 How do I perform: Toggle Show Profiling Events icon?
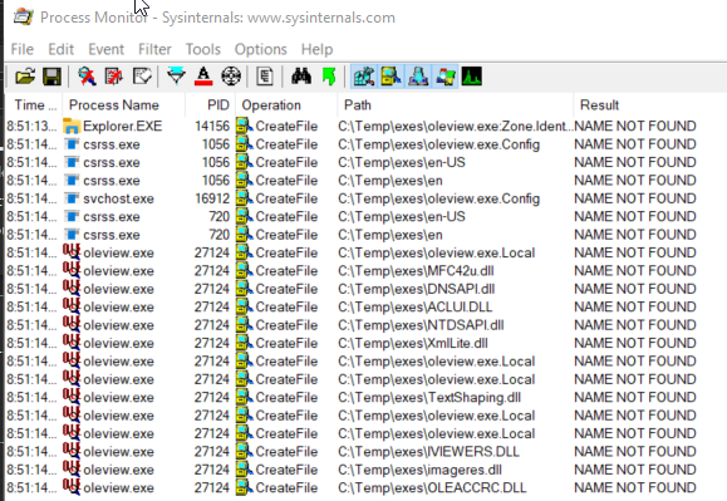tap(472, 76)
